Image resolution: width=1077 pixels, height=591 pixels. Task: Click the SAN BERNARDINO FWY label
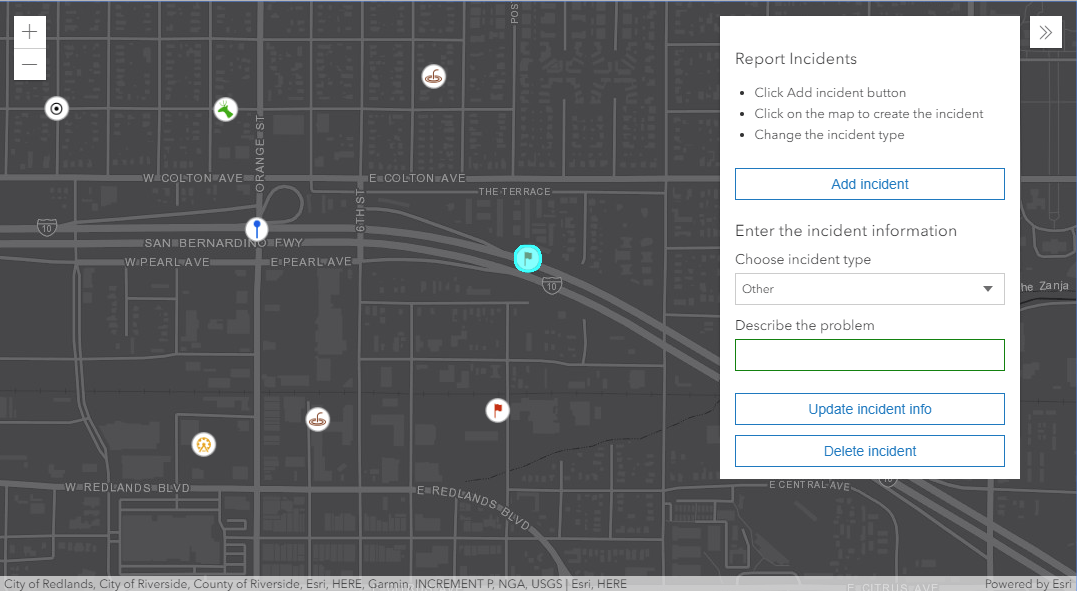[x=223, y=243]
